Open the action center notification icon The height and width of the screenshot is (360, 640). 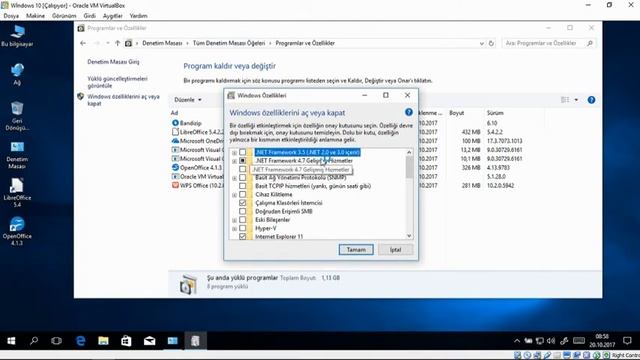pyautogui.click(x=627, y=341)
